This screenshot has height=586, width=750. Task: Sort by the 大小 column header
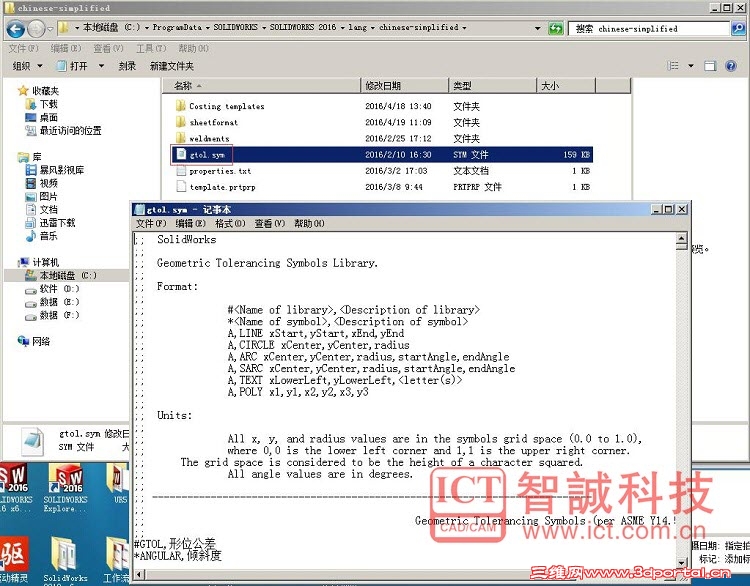566,86
